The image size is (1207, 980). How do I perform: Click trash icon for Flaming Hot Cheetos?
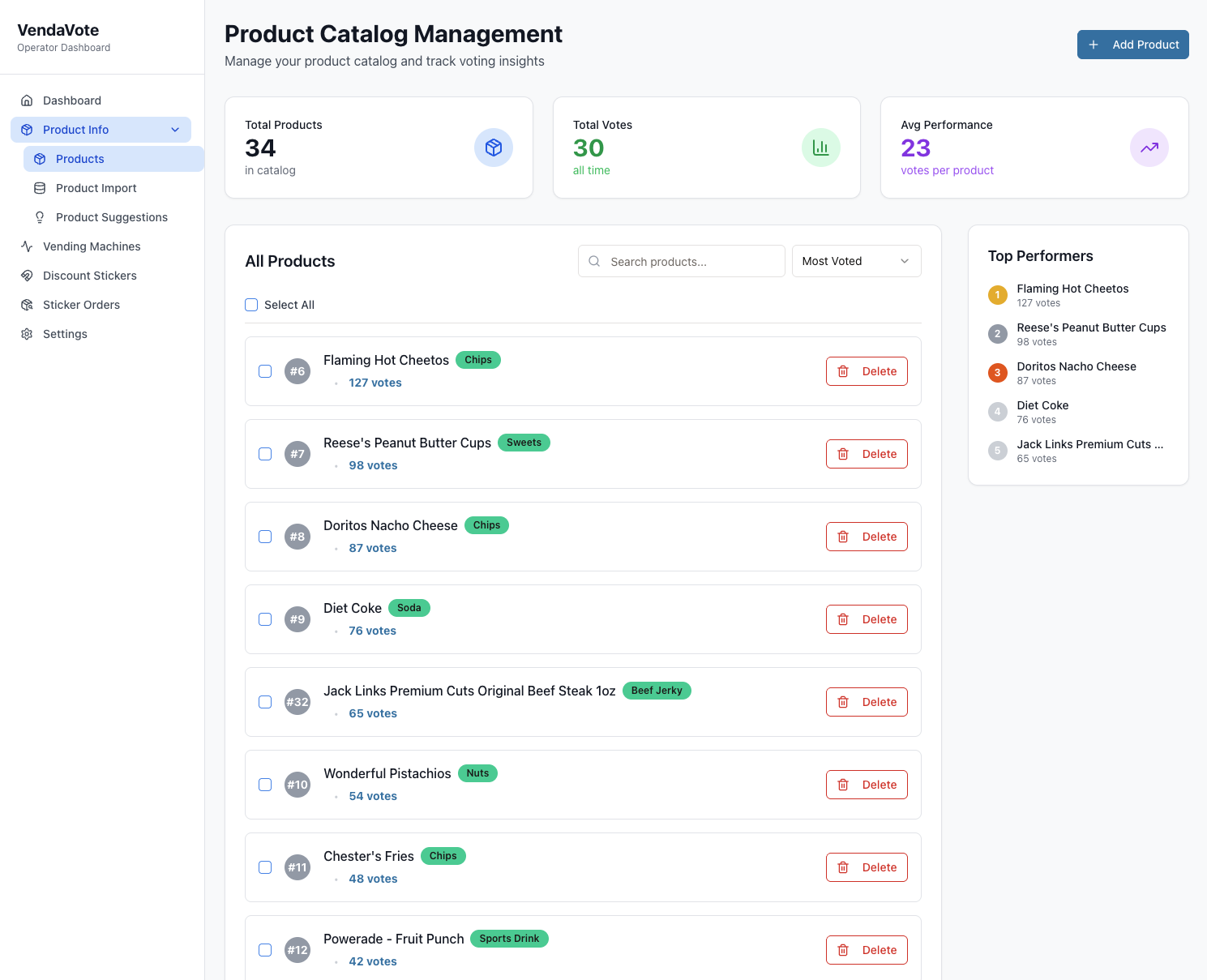(843, 371)
